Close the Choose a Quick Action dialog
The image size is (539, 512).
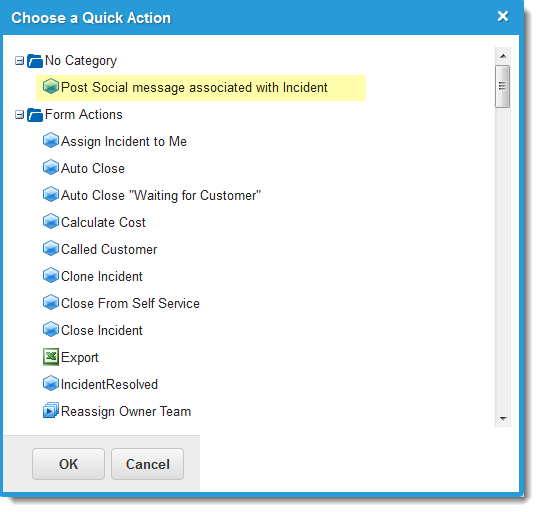(x=503, y=16)
